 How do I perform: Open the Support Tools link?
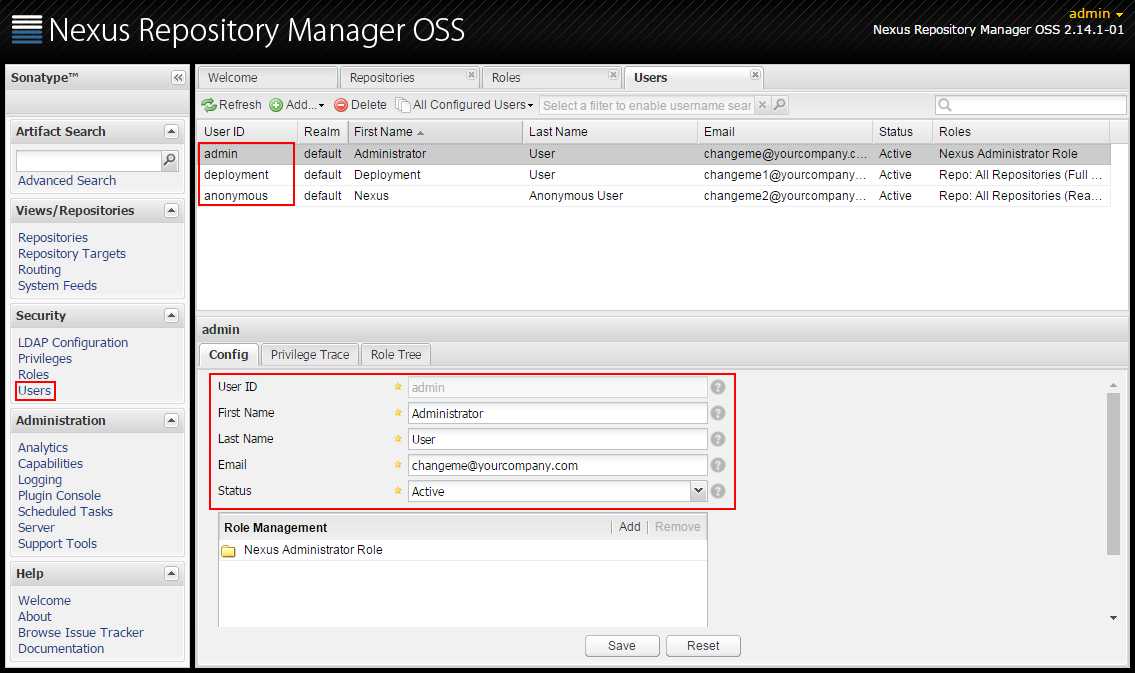click(57, 543)
